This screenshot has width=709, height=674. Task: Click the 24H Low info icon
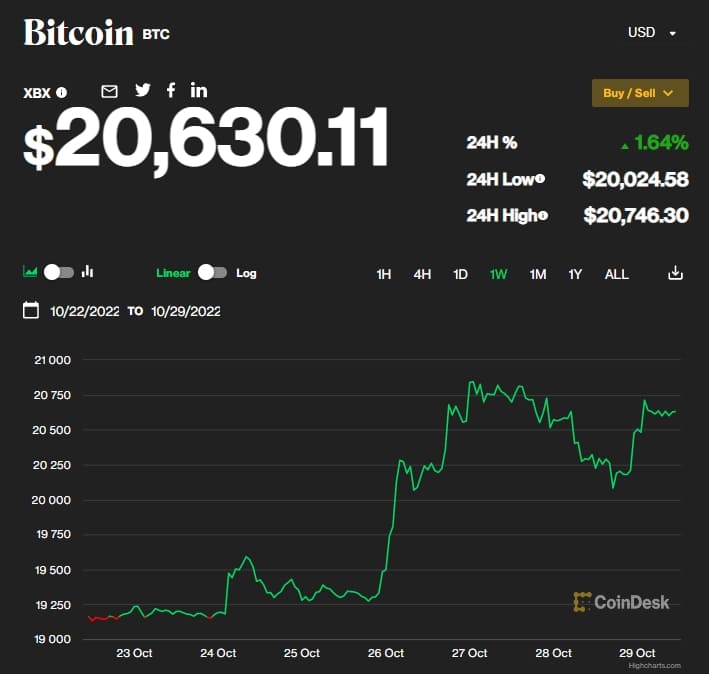(x=540, y=179)
